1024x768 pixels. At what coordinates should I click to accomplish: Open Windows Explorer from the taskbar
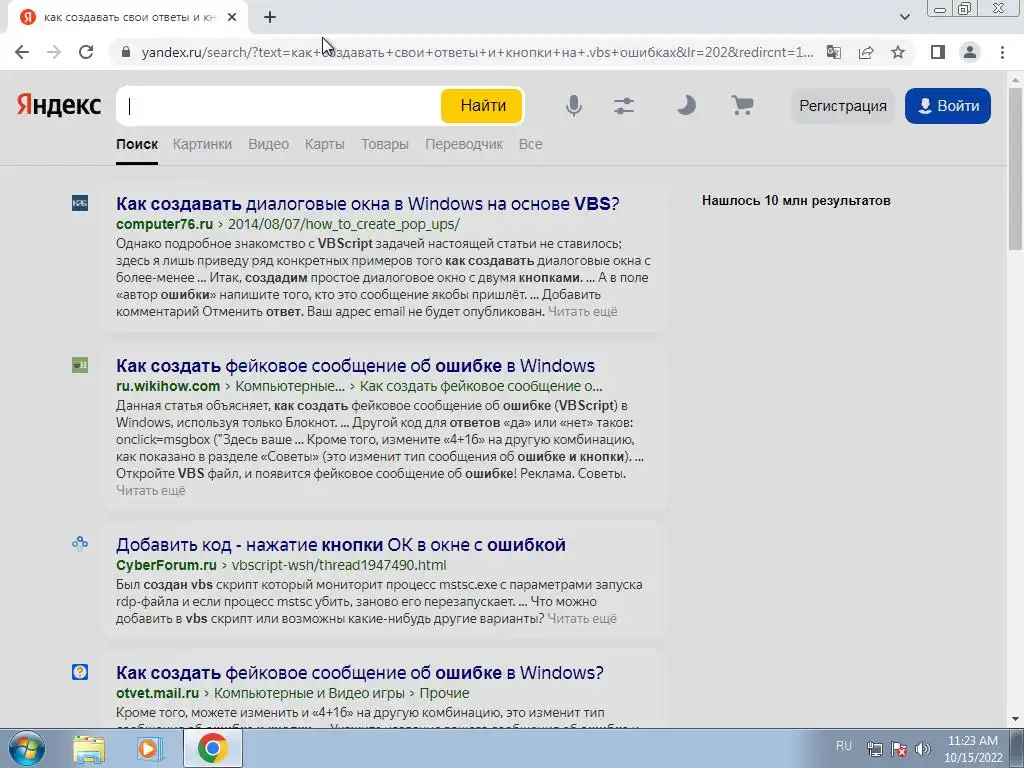coord(89,749)
